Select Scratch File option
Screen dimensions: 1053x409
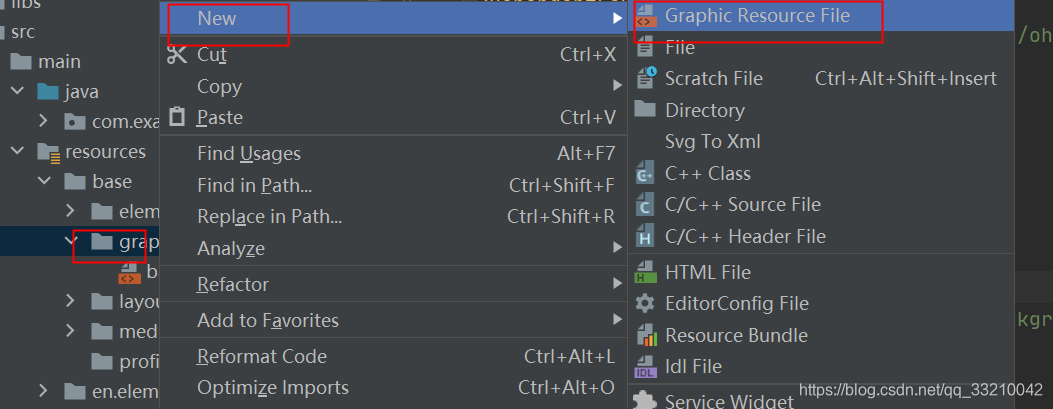tap(821, 79)
